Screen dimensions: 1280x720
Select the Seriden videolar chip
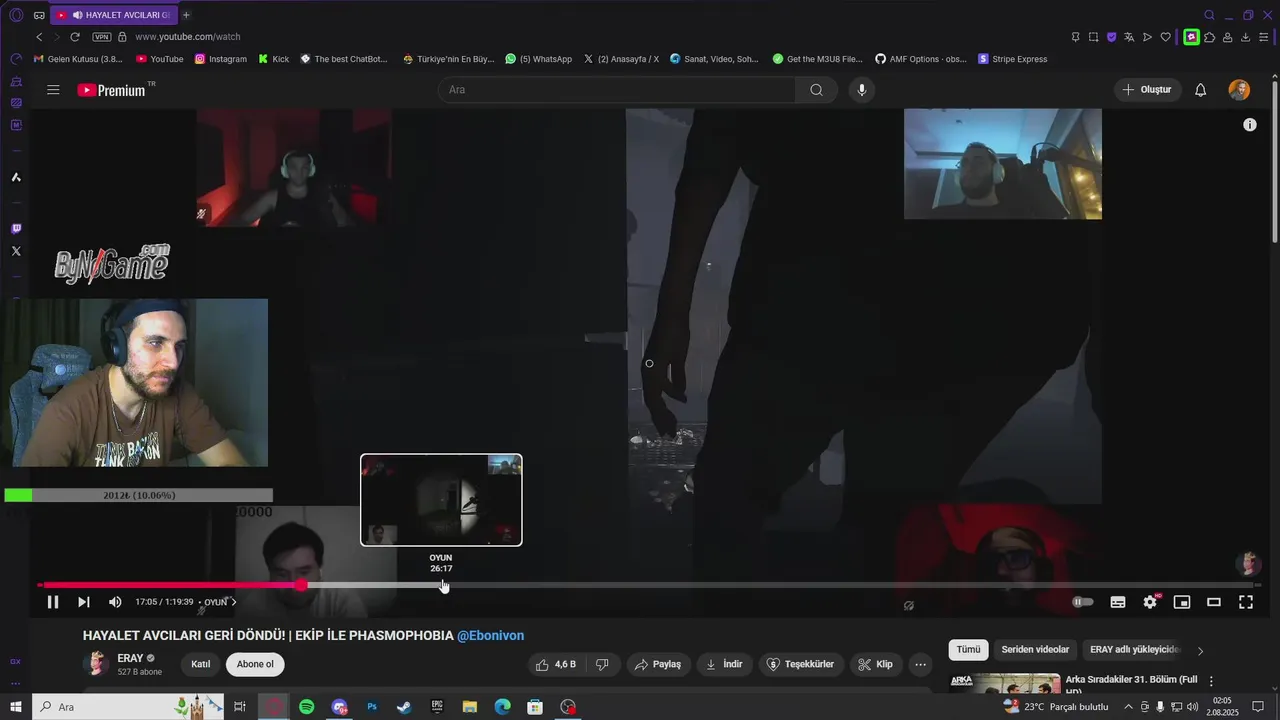pyautogui.click(x=1035, y=650)
